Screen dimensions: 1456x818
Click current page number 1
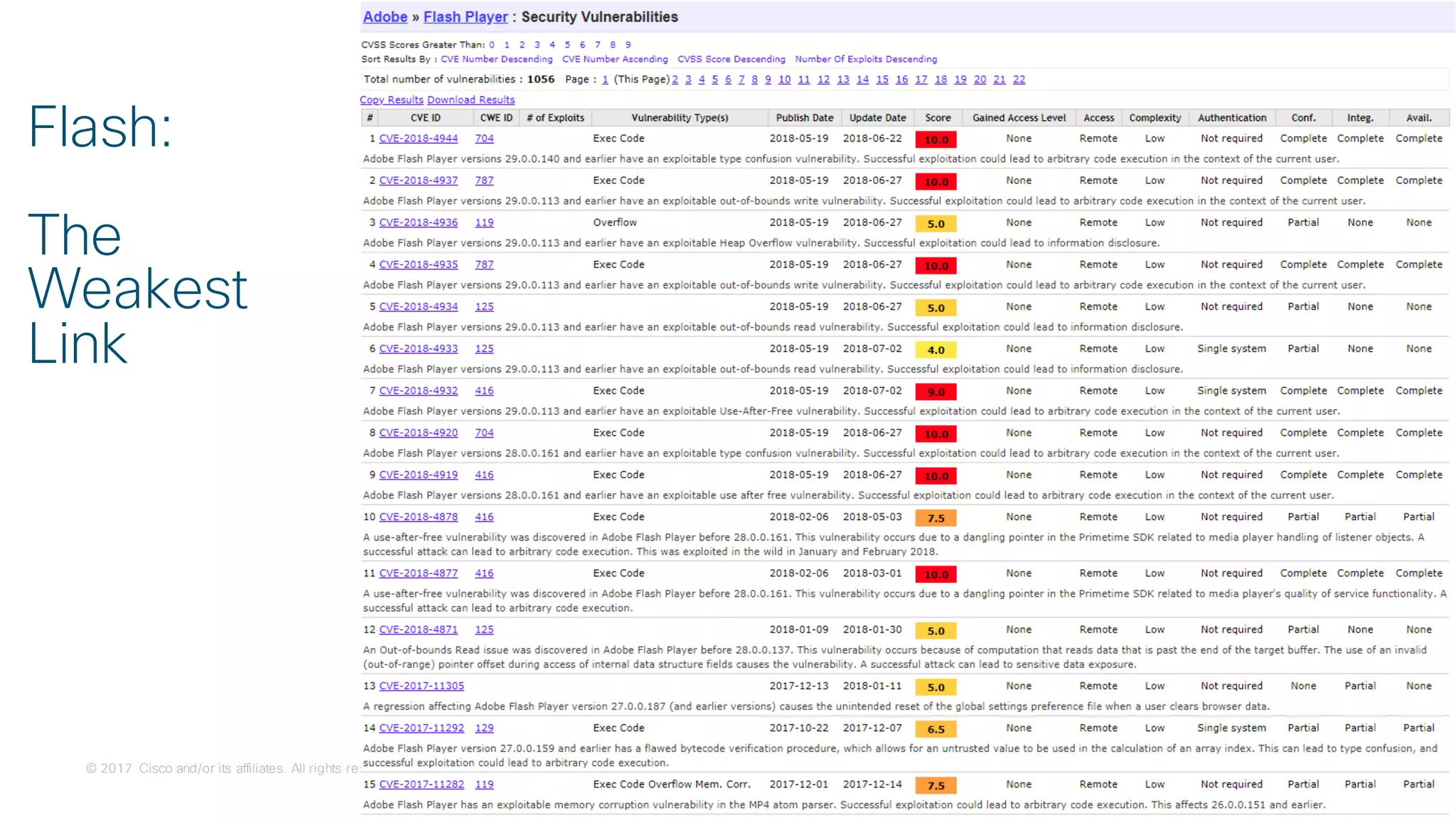point(605,80)
